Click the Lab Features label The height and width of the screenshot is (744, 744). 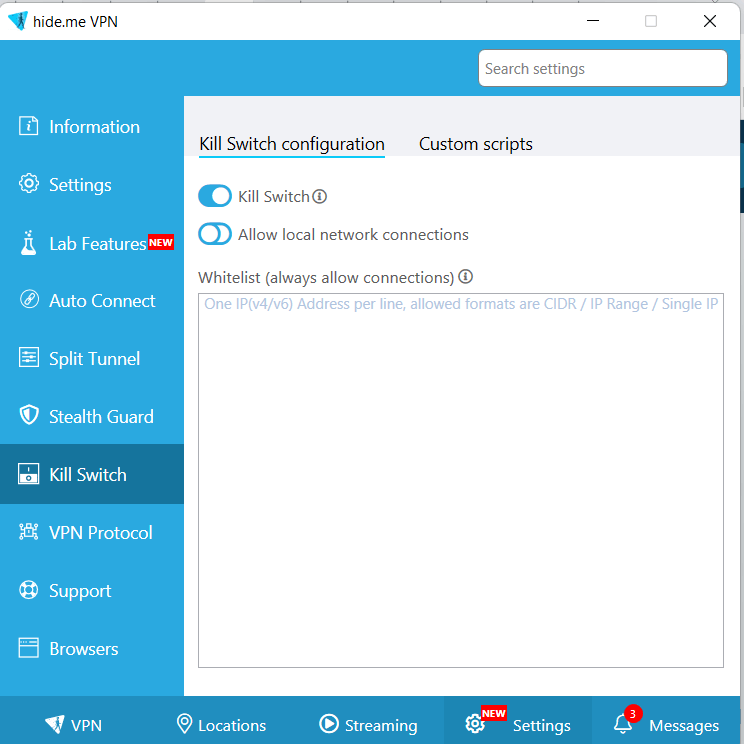(x=98, y=244)
